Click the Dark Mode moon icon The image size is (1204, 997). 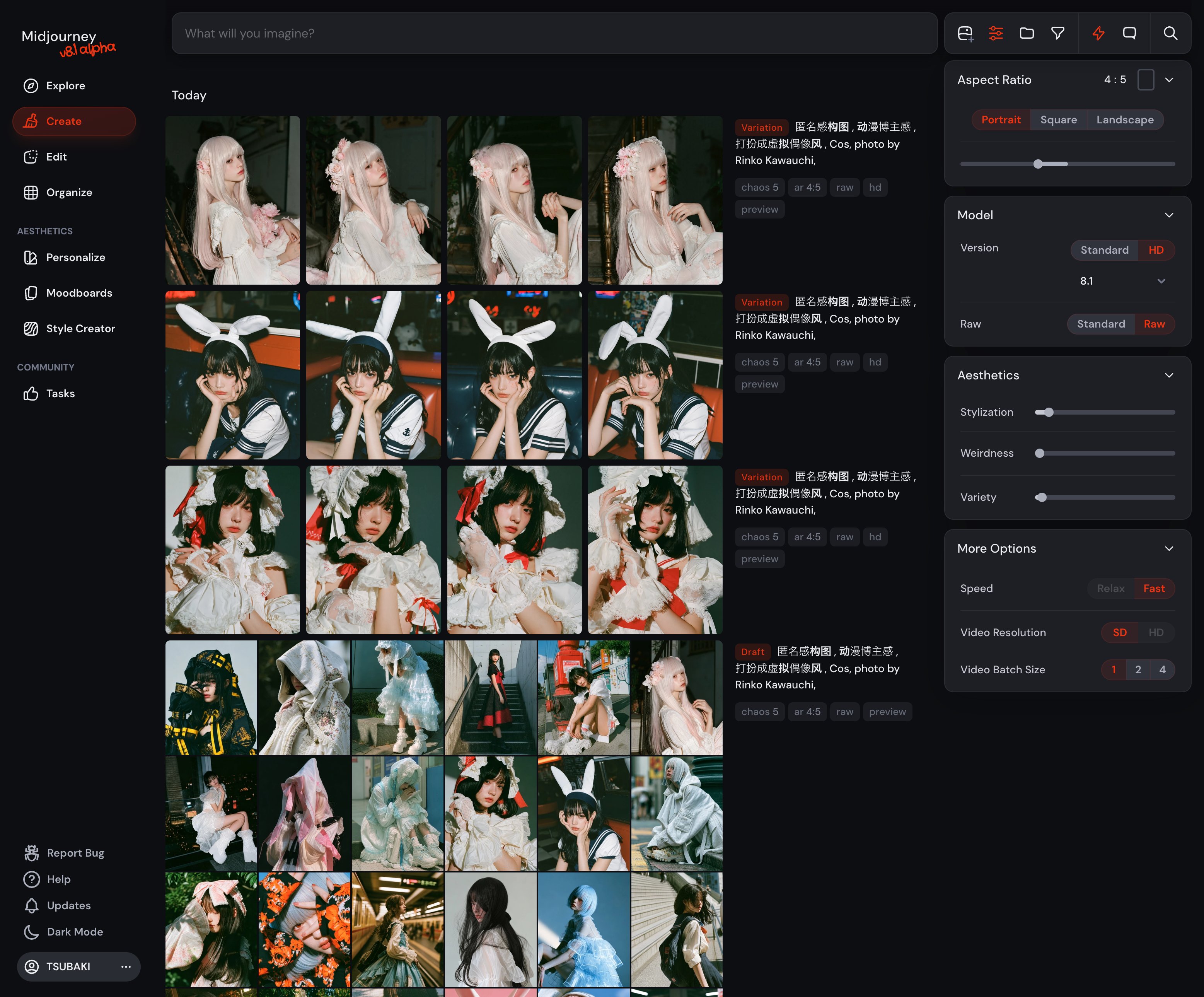click(32, 932)
